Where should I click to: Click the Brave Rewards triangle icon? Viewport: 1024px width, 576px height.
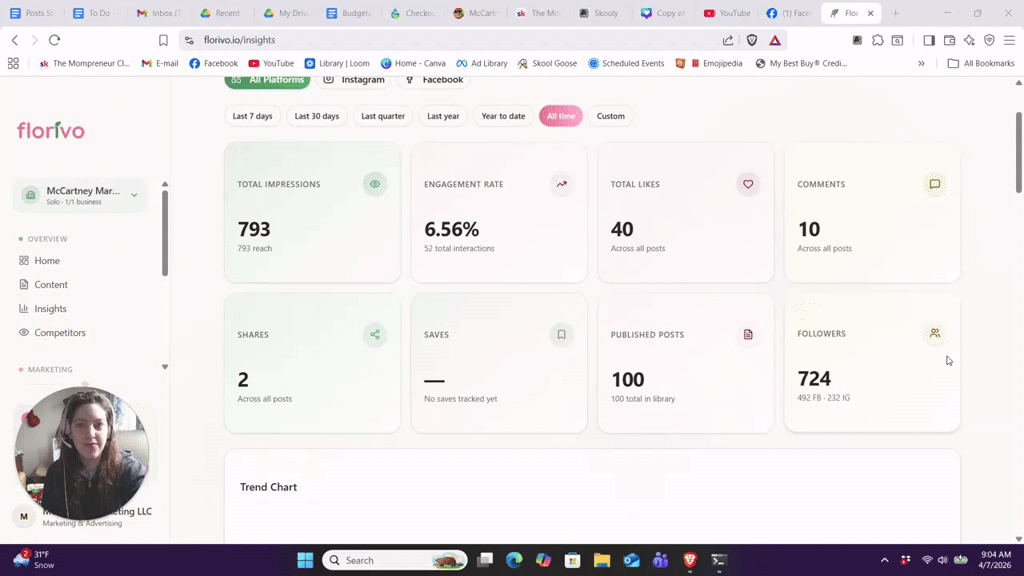click(x=775, y=40)
